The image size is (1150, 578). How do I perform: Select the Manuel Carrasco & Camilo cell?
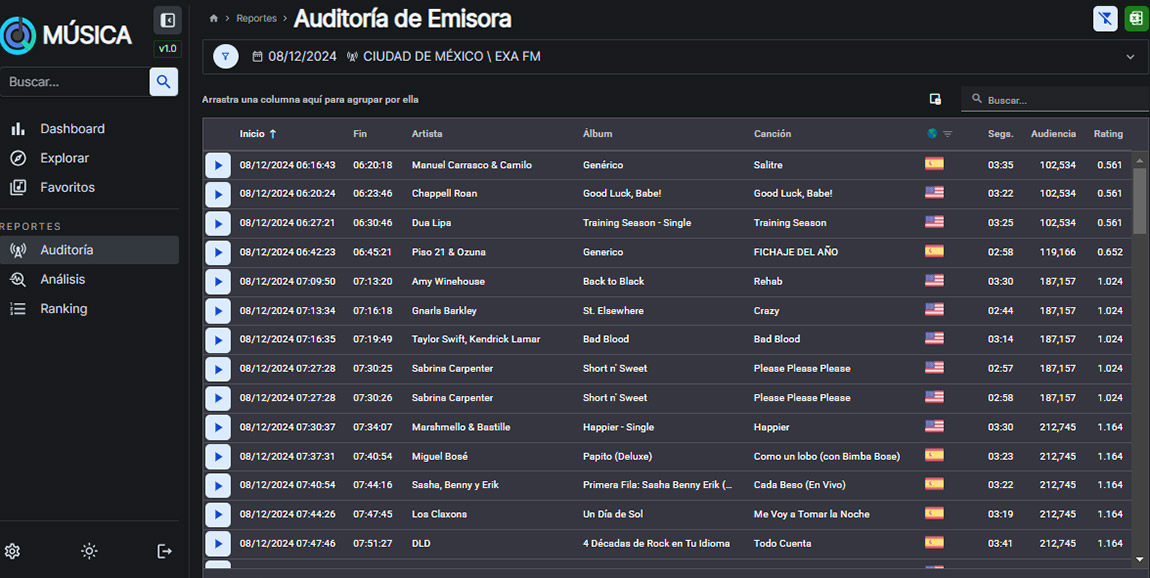[x=472, y=165]
